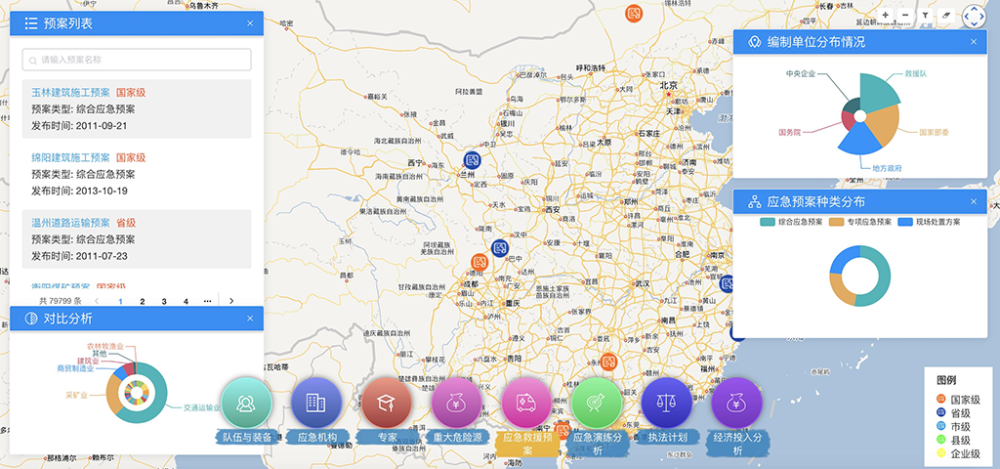Go to next page of plan list
This screenshot has width=1000, height=469.
[232, 300]
